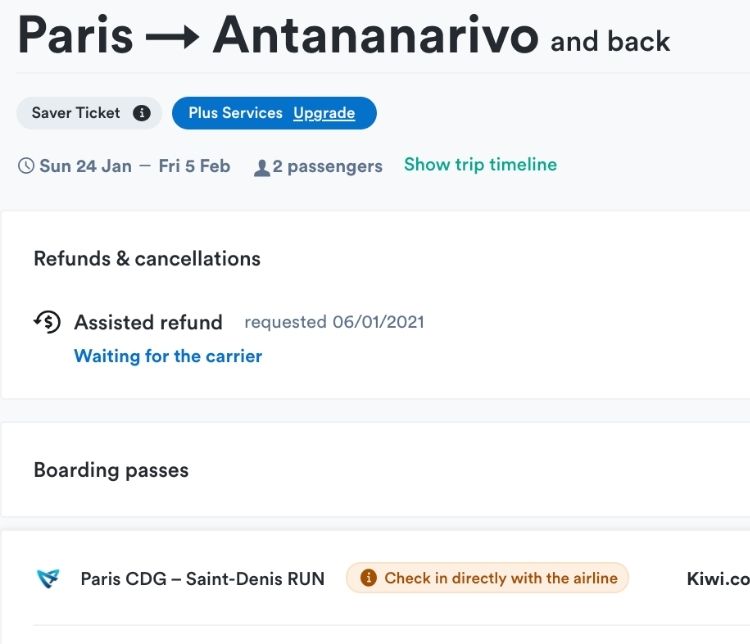Select the Paris CDG – Saint-Denis RUN segment
The width and height of the screenshot is (750, 644).
coord(202,578)
